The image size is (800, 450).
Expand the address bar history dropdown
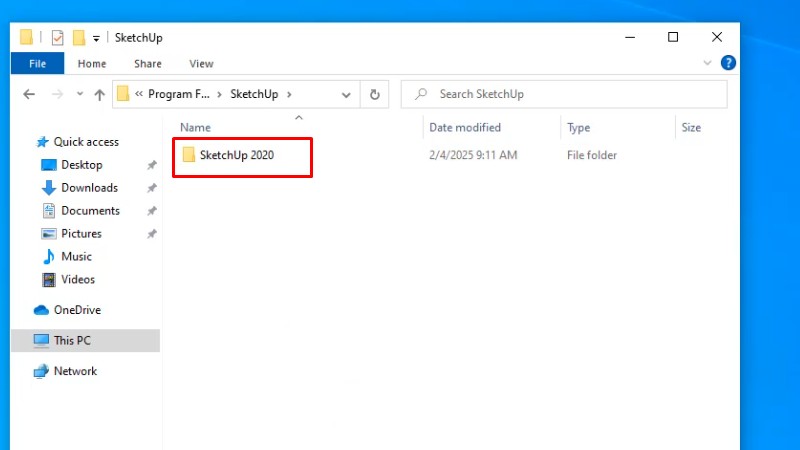[x=346, y=94]
